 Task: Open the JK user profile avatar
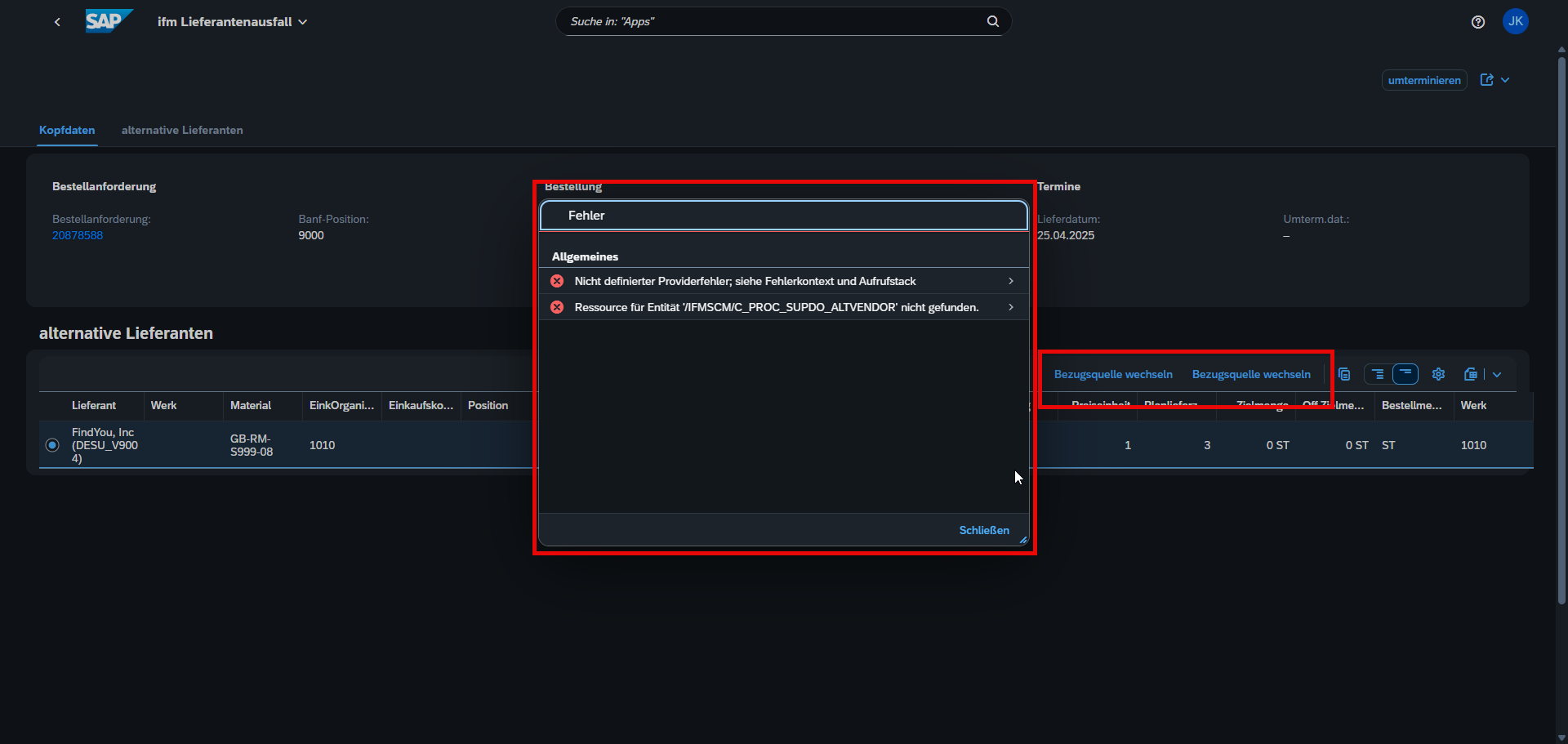pos(1515,22)
